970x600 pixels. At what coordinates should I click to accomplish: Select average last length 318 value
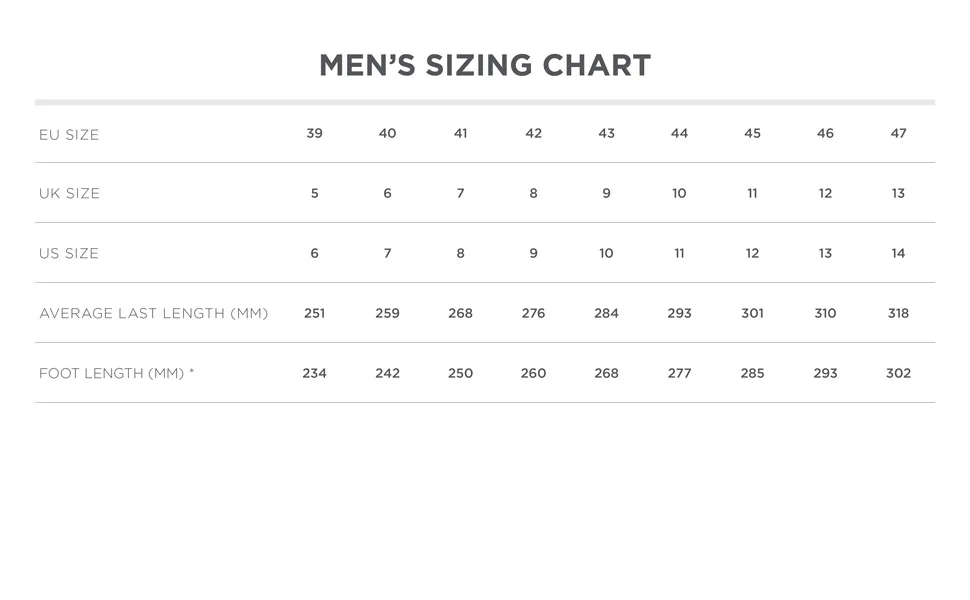[898, 314]
